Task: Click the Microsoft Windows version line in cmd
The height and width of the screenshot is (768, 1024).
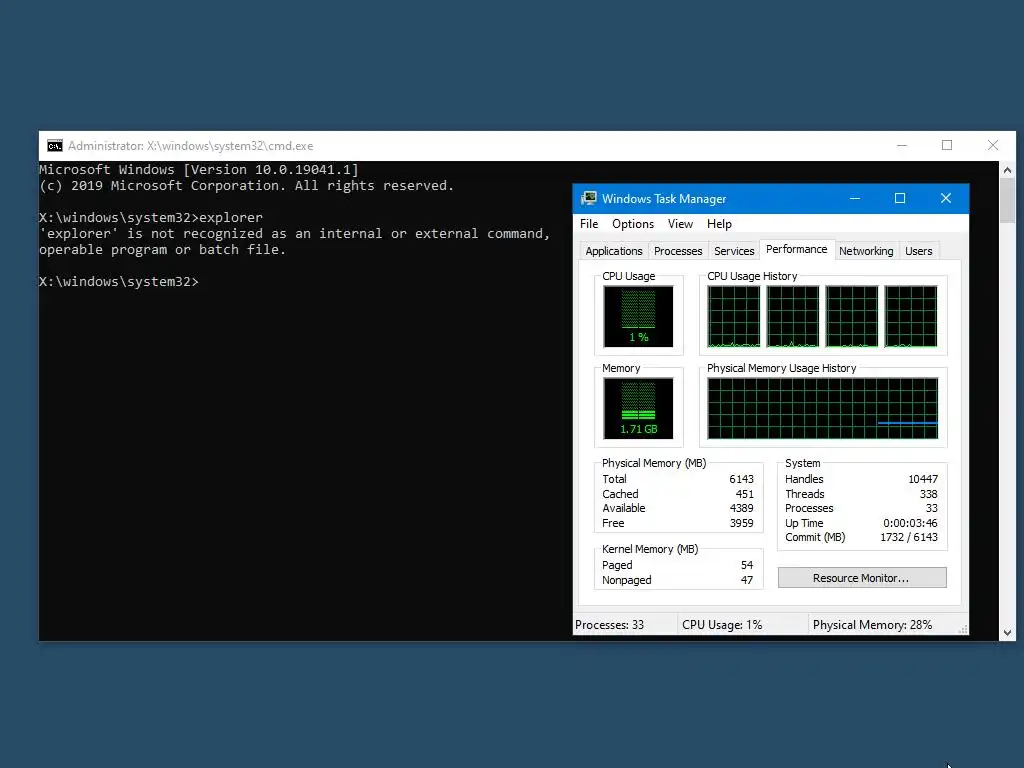Action: [x=199, y=170]
